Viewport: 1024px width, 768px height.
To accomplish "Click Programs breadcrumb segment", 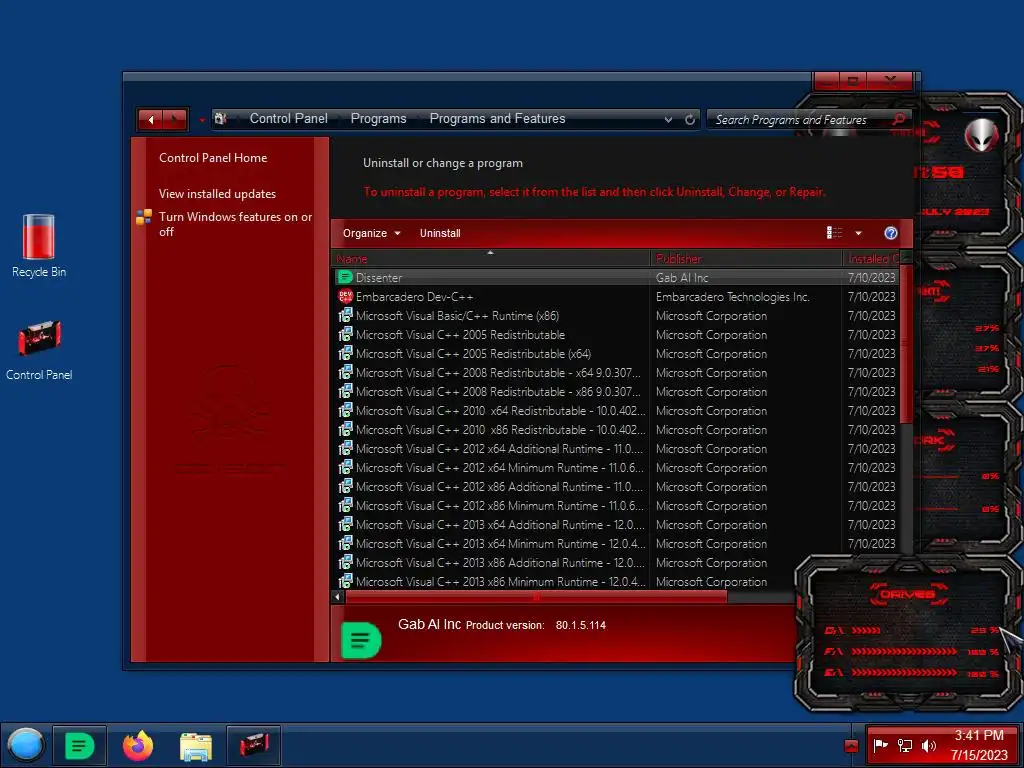I will [x=379, y=119].
